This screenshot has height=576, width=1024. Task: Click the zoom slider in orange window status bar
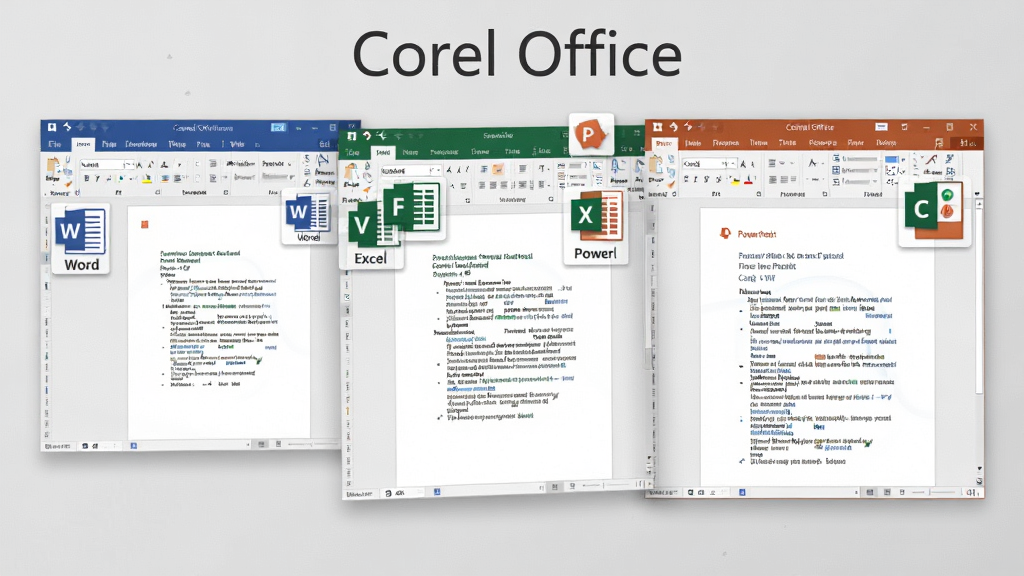pyautogui.click(x=936, y=492)
